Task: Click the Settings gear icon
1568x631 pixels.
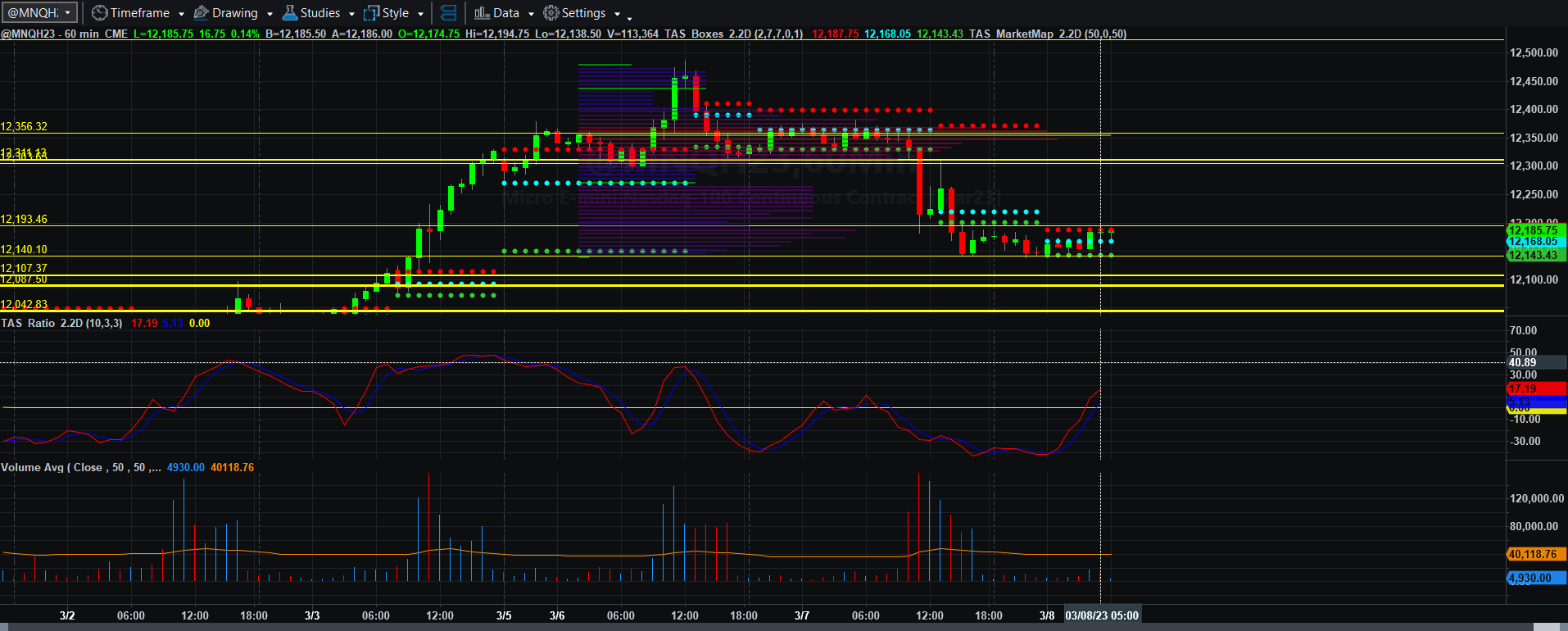Action: click(551, 13)
